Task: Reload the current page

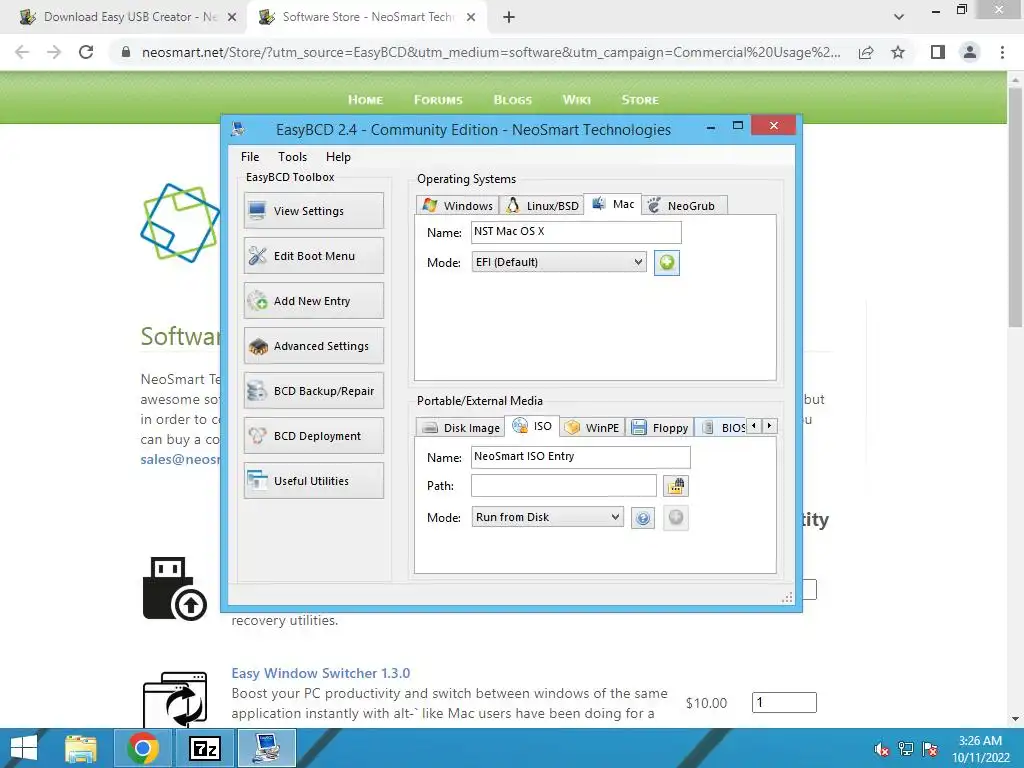Action: [x=86, y=52]
